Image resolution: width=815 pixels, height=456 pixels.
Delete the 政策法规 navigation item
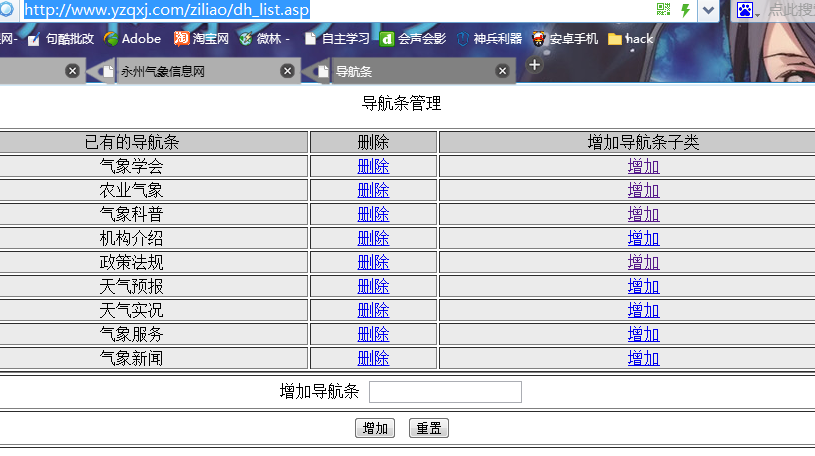pos(373,263)
